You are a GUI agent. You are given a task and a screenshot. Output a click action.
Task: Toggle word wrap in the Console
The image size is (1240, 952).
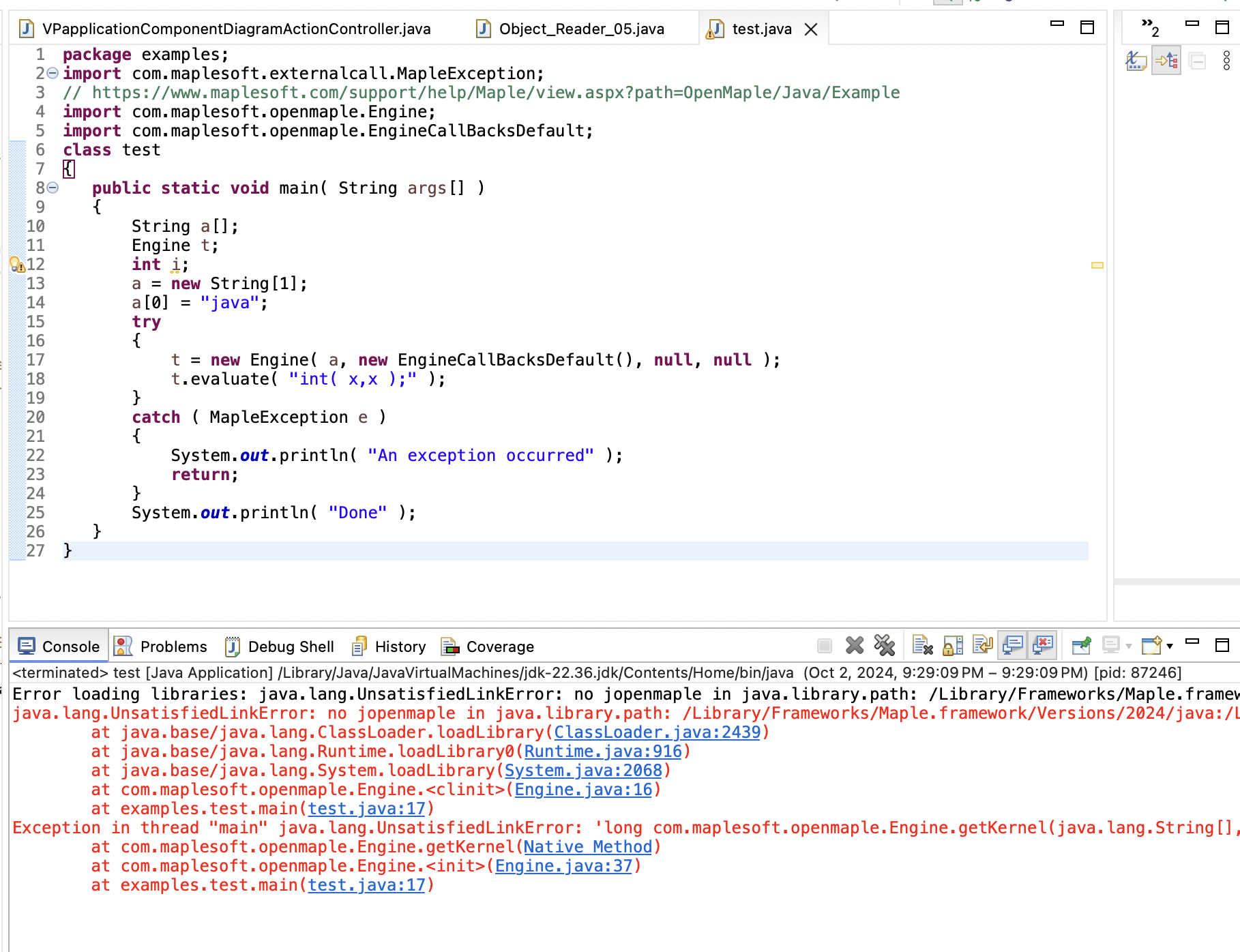[983, 645]
